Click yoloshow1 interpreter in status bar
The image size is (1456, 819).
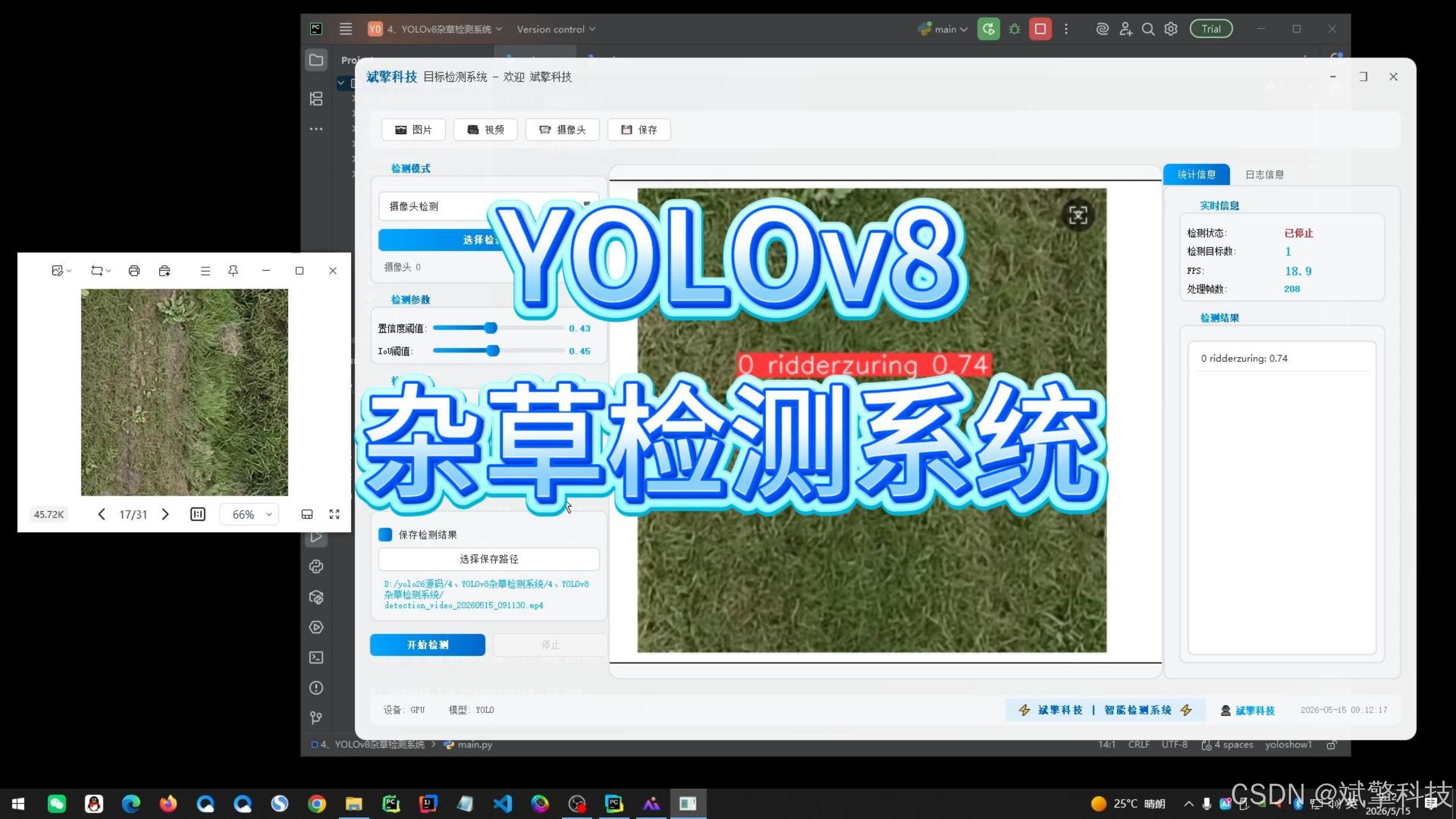coord(1288,744)
